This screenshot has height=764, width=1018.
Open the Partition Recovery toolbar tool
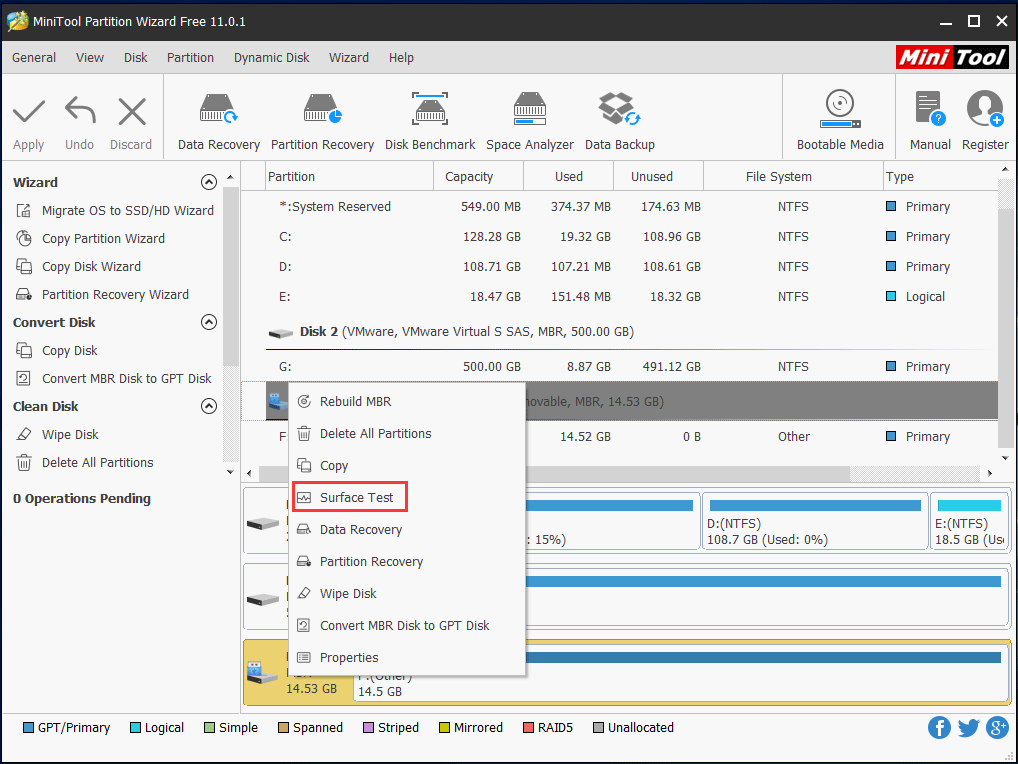322,117
